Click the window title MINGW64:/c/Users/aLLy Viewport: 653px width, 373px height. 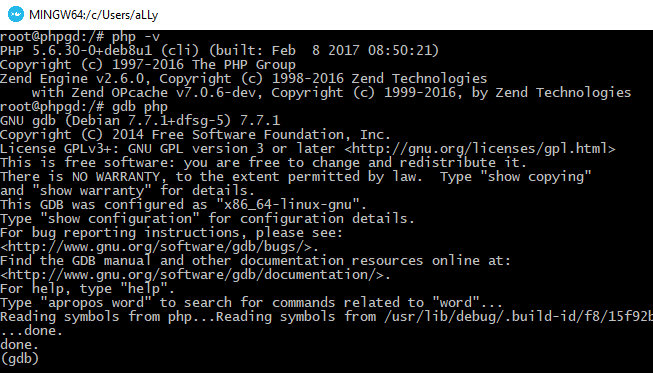94,15
